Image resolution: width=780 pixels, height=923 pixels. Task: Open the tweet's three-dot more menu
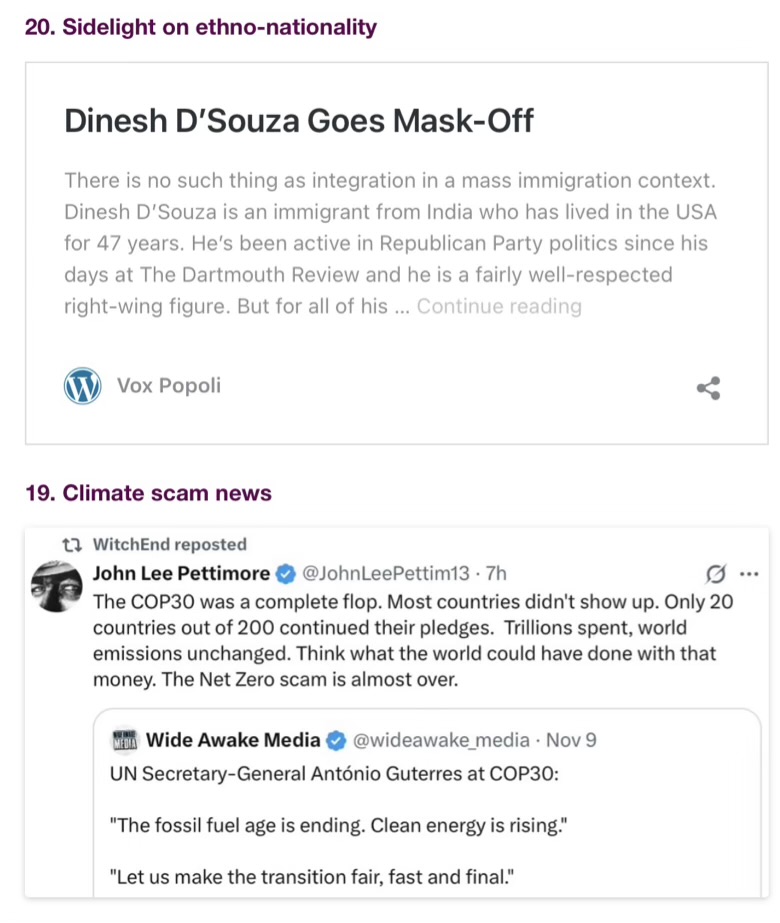[749, 574]
